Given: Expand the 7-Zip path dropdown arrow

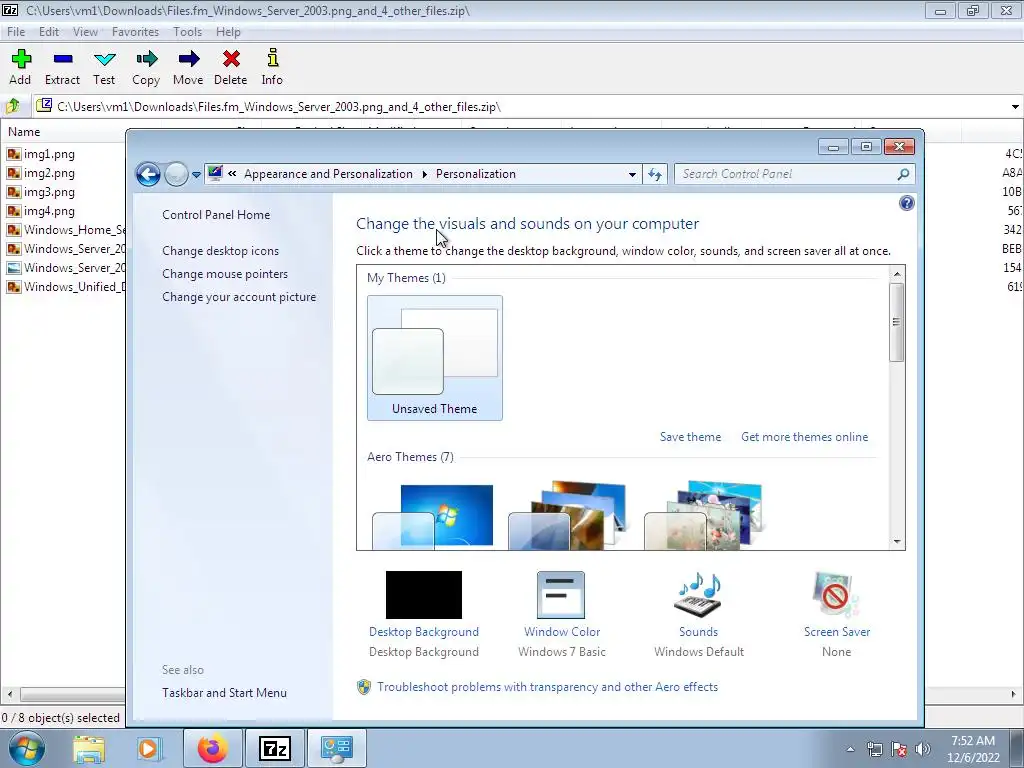Looking at the screenshot, I should [1015, 106].
